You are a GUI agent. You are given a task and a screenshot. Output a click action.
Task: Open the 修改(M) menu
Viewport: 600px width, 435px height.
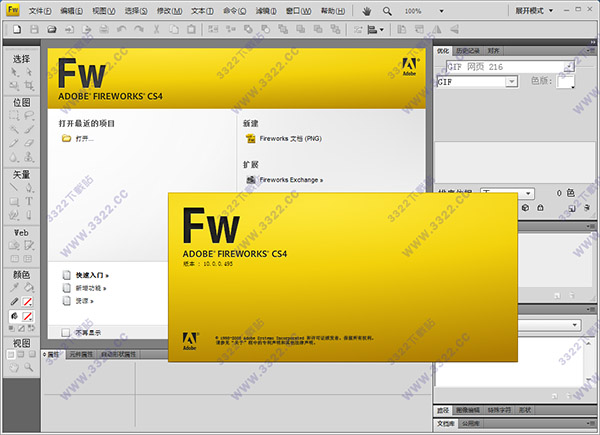tap(170, 11)
